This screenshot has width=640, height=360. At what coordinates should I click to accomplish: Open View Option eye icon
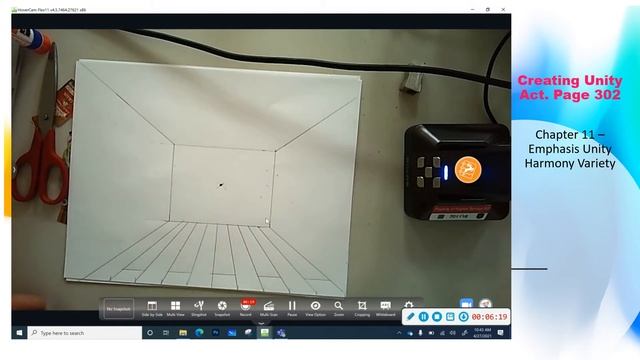pos(316,309)
